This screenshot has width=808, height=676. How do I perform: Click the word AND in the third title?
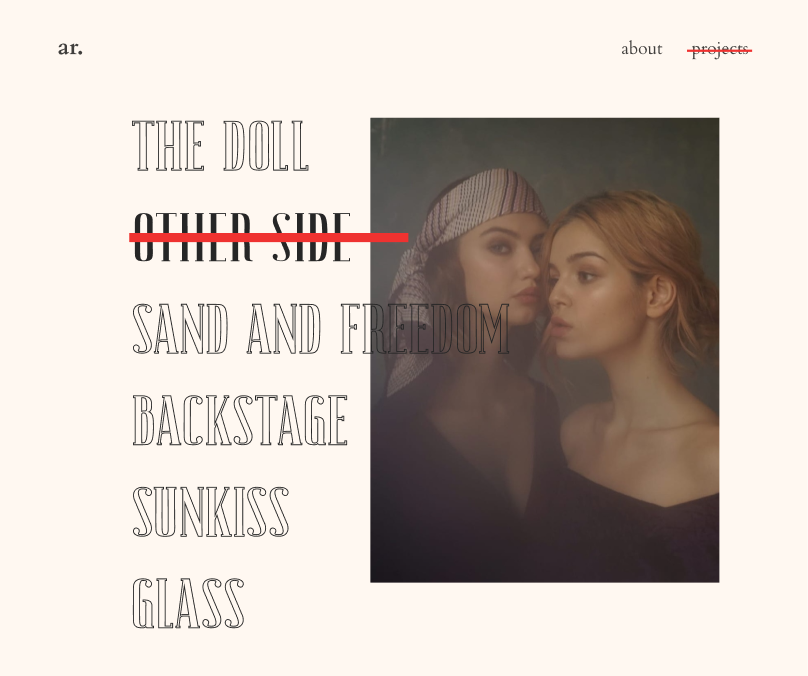pyautogui.click(x=284, y=329)
